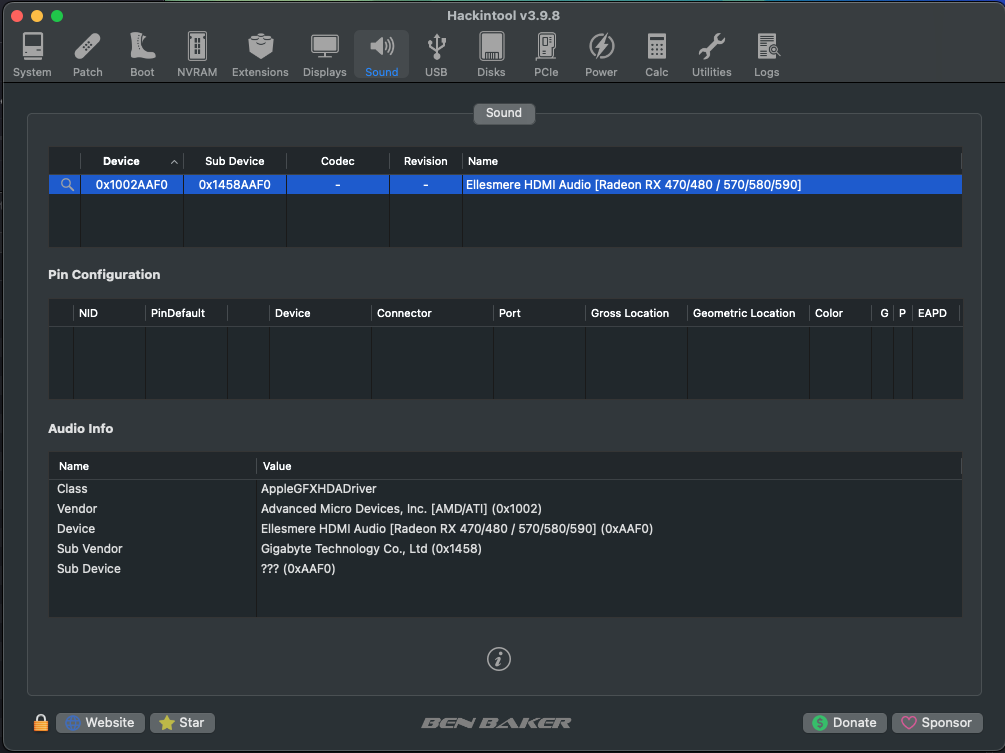Viewport: 1005px width, 753px height.
Task: Open the NVRAM section
Action: (x=197, y=54)
